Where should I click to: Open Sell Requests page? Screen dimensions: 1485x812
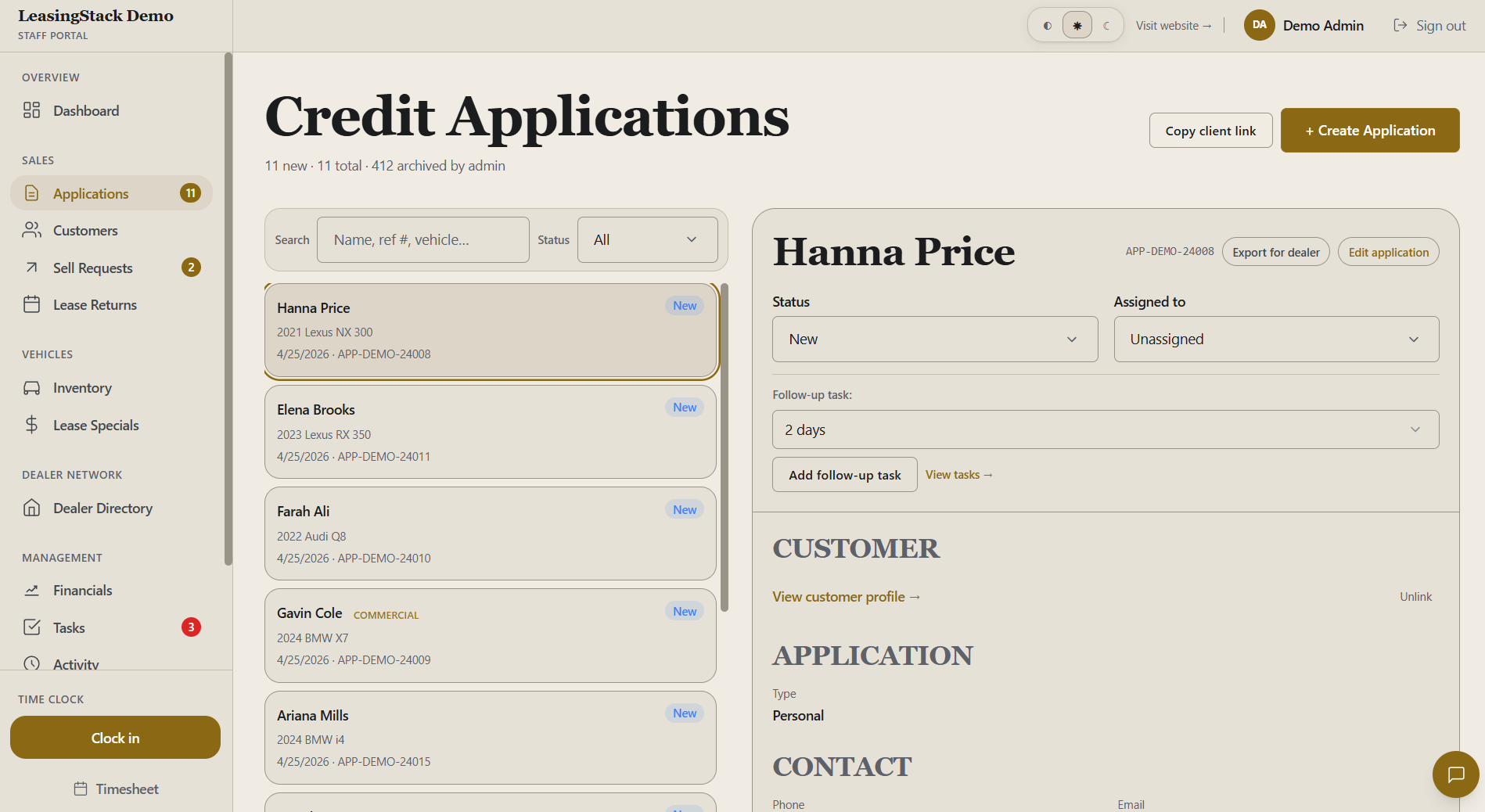point(110,268)
